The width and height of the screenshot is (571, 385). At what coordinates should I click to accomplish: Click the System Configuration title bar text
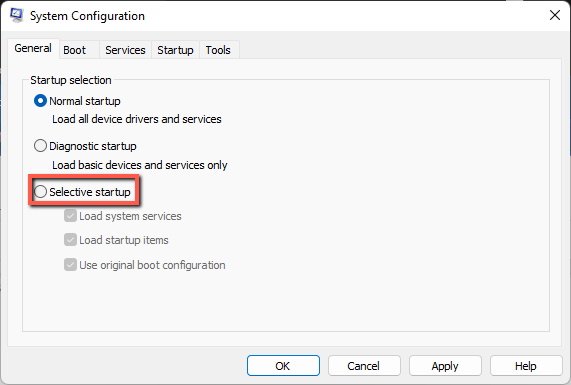[x=87, y=16]
